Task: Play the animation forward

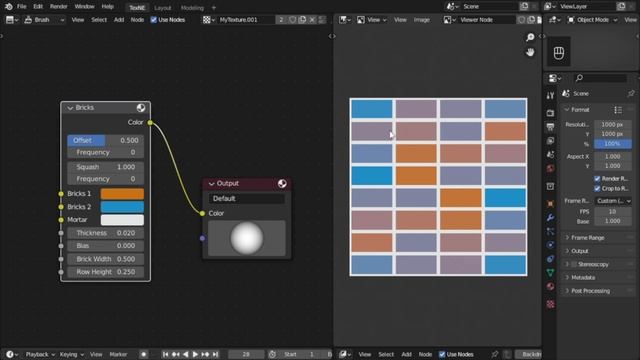Action: (x=195, y=354)
